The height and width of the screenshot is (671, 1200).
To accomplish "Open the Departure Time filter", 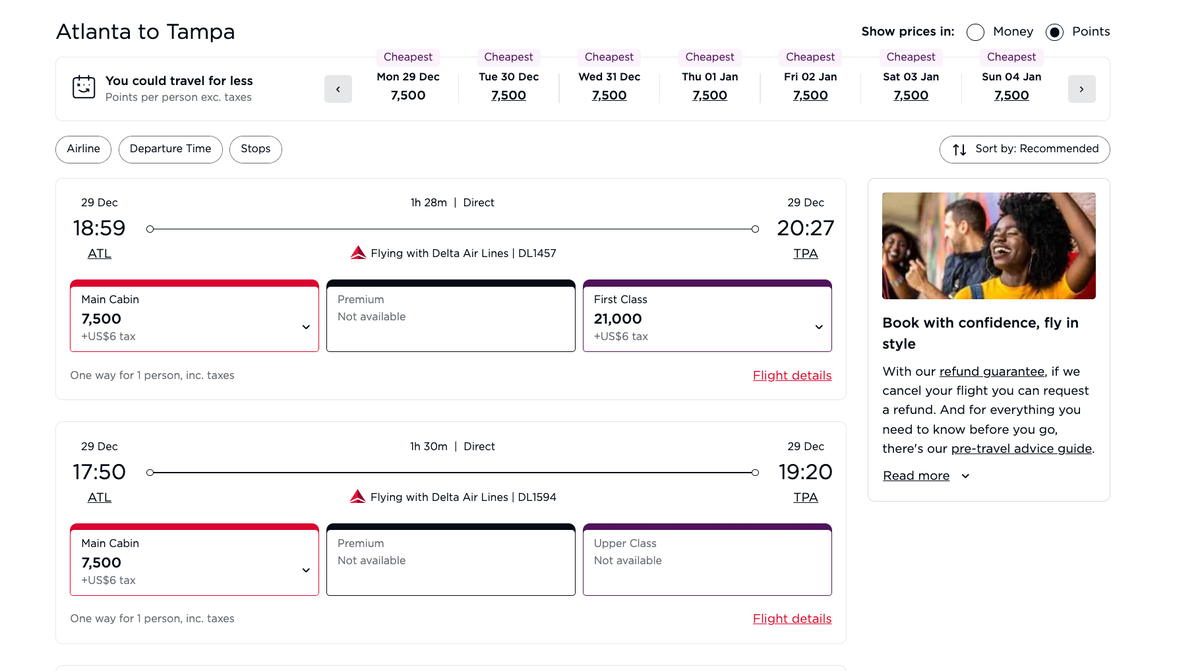I will point(170,149).
